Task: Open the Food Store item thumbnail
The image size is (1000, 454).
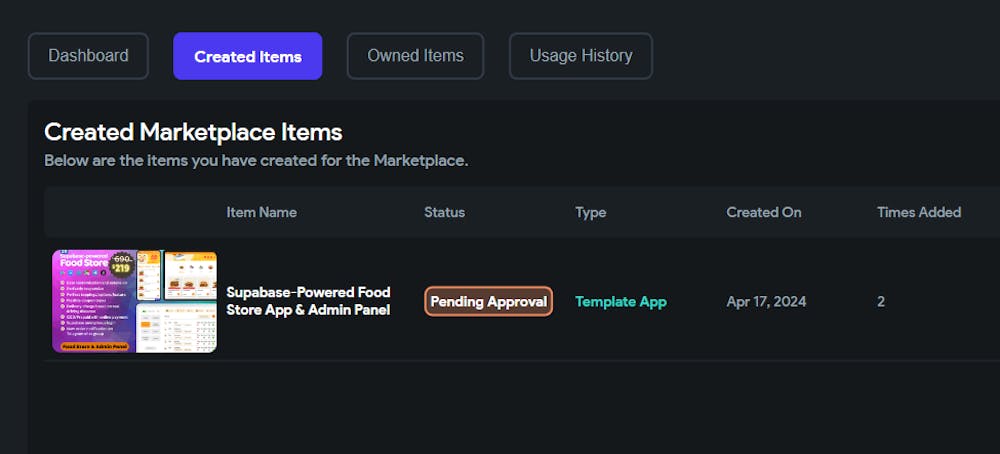Action: [x=135, y=301]
